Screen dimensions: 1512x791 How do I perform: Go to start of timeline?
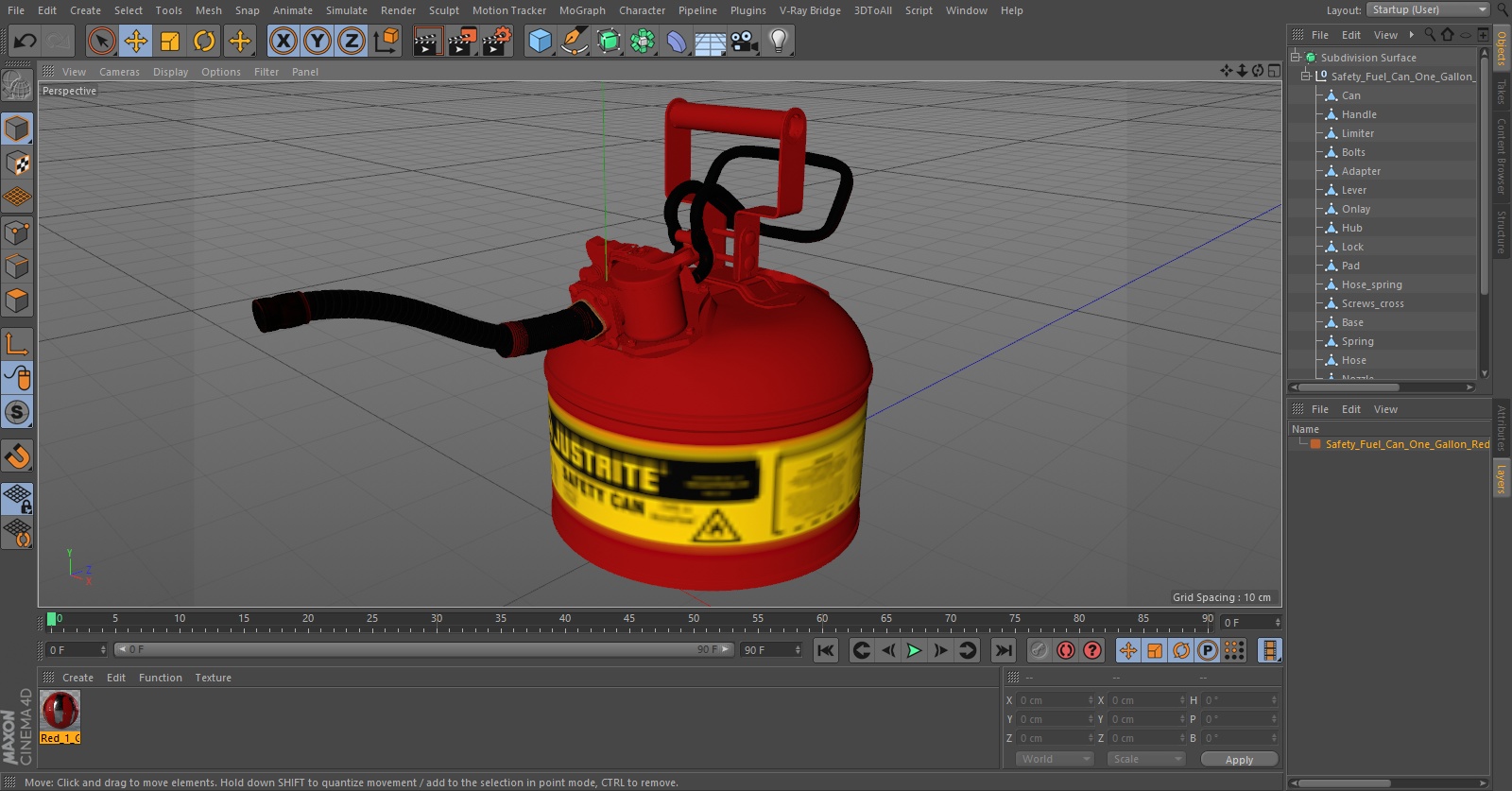click(x=826, y=650)
